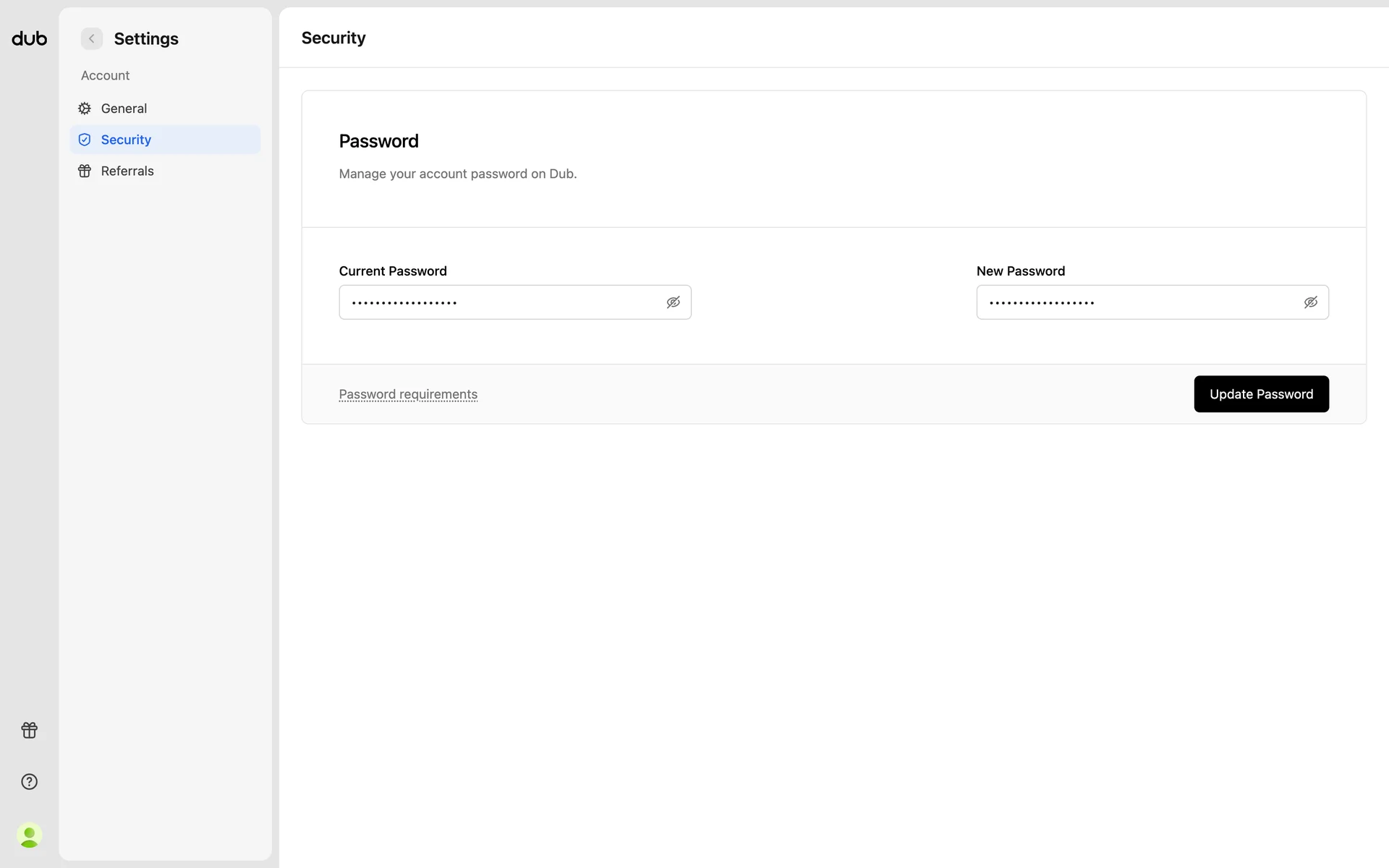The image size is (1389, 868).
Task: Reveal the New Password with the eye icon
Action: coord(1310,302)
